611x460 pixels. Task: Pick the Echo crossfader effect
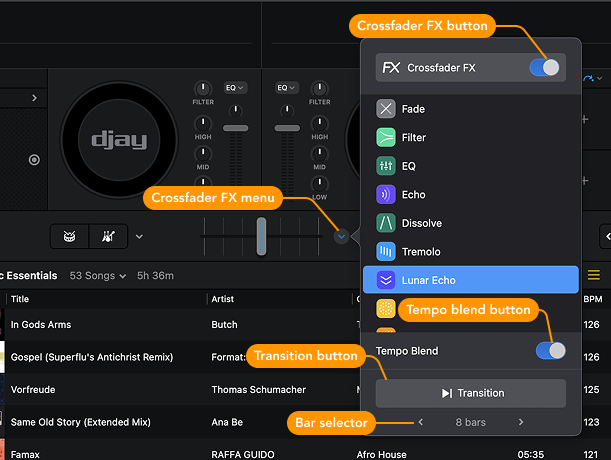tap(412, 195)
